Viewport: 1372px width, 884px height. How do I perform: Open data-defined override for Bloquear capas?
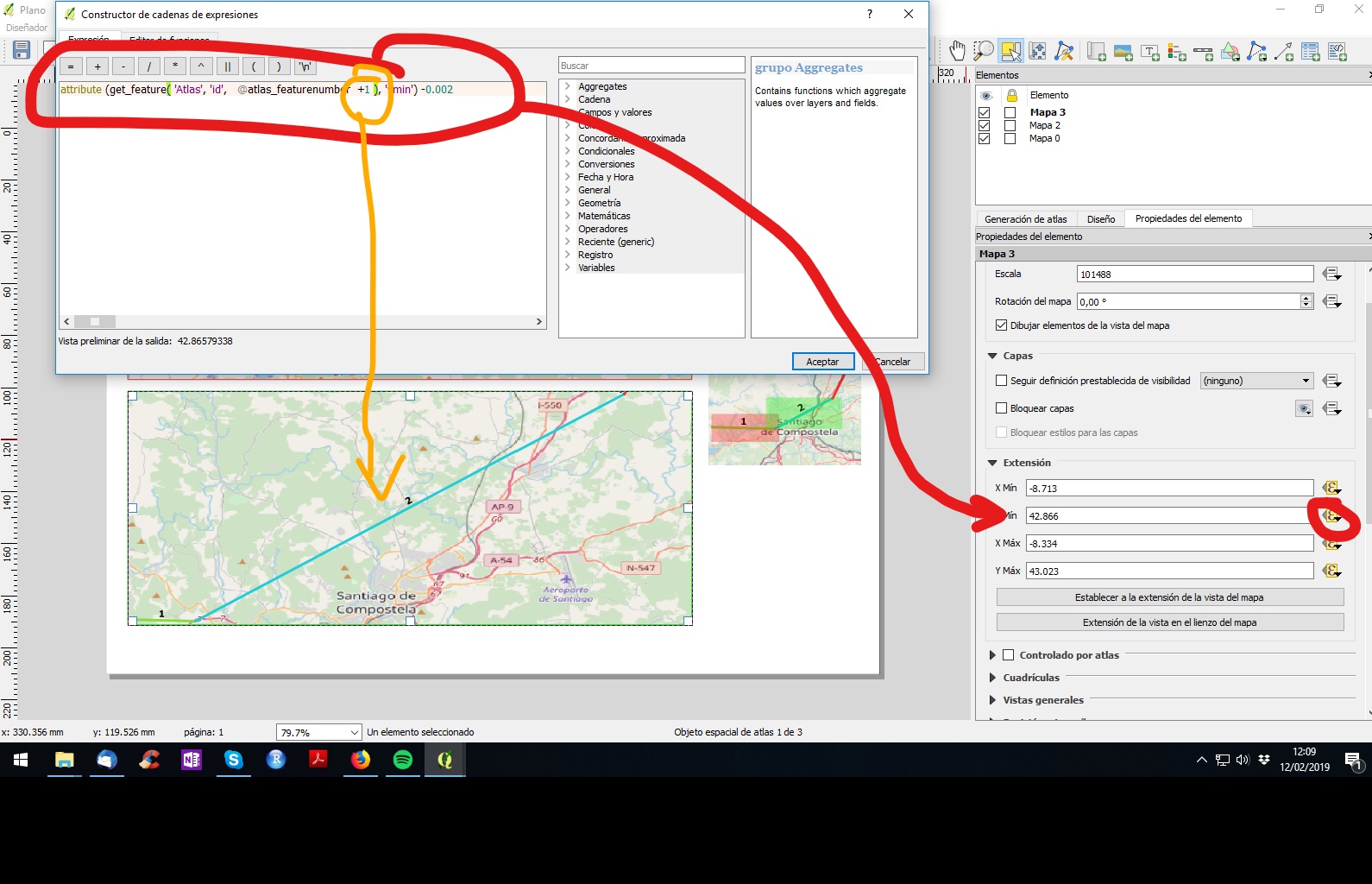(1332, 408)
